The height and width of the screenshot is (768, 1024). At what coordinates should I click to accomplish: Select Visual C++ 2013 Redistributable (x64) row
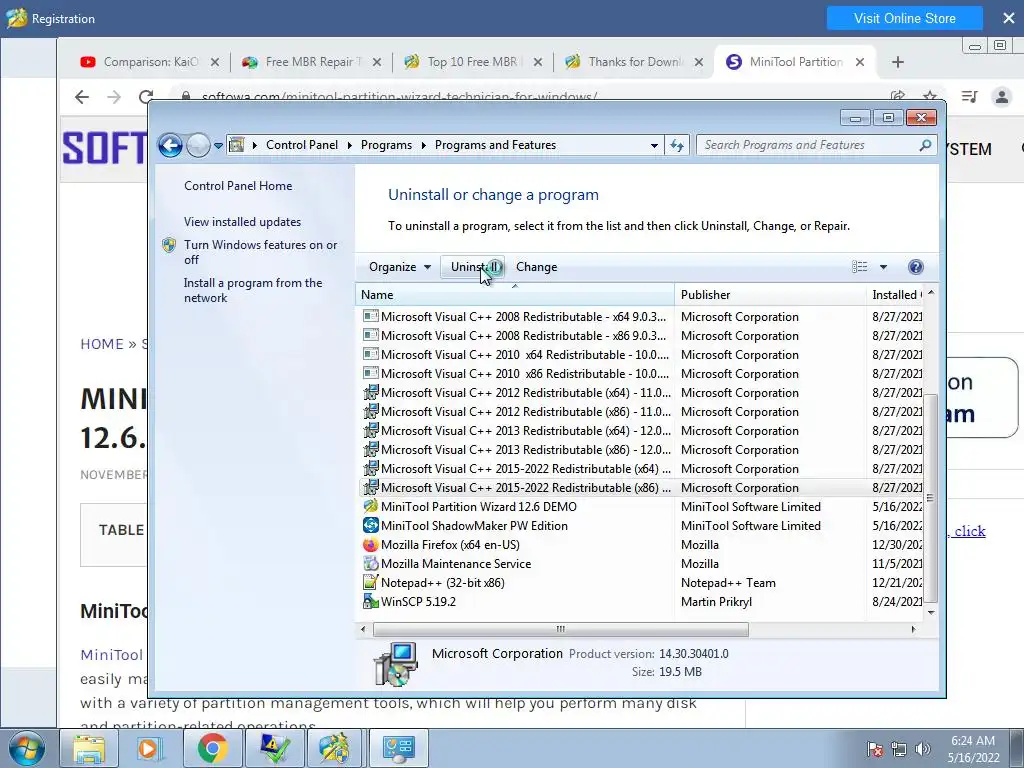641,430
